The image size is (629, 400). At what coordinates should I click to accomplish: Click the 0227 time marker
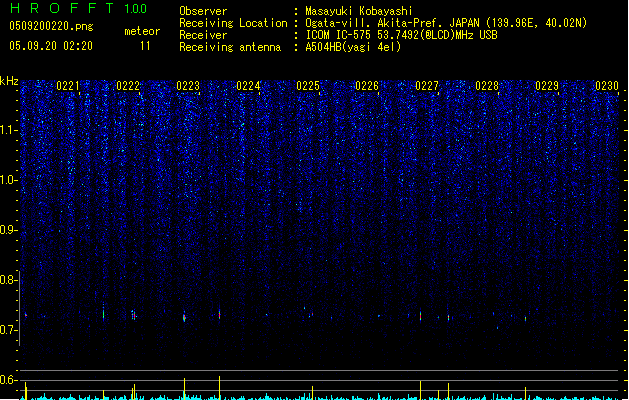427,86
